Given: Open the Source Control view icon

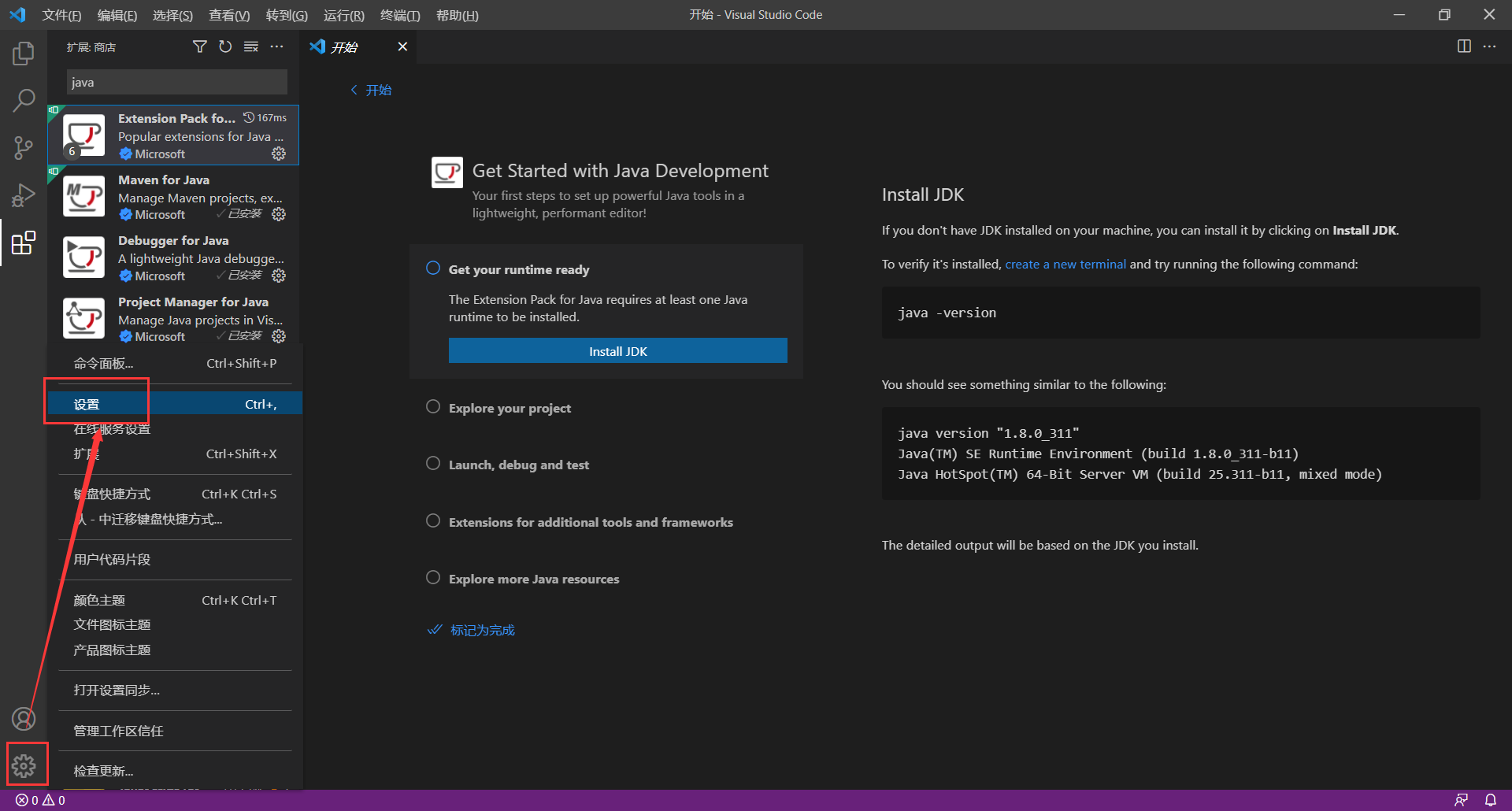Looking at the screenshot, I should coord(24,147).
